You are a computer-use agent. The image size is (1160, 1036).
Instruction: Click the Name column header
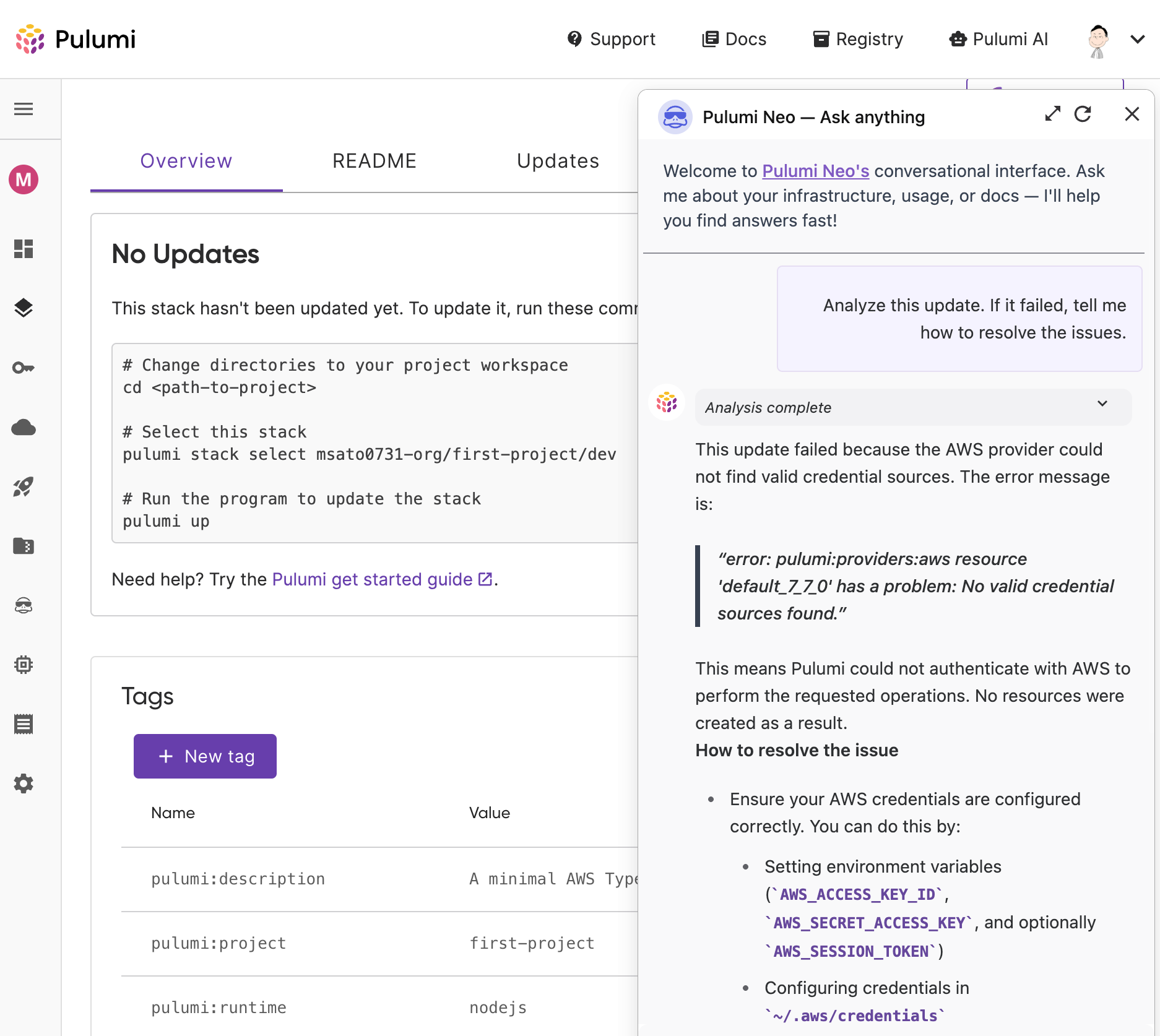(173, 813)
